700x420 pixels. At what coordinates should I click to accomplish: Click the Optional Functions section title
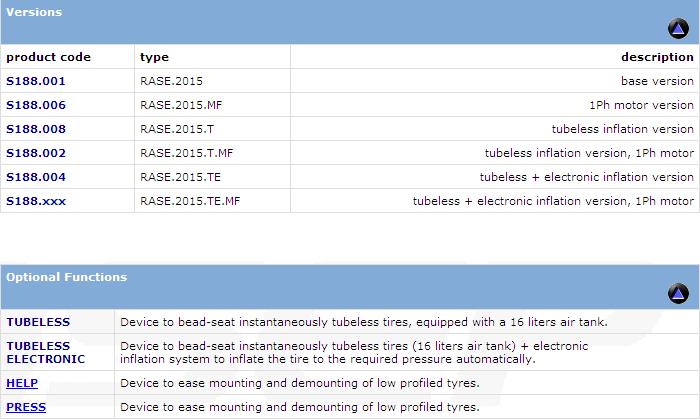click(67, 277)
